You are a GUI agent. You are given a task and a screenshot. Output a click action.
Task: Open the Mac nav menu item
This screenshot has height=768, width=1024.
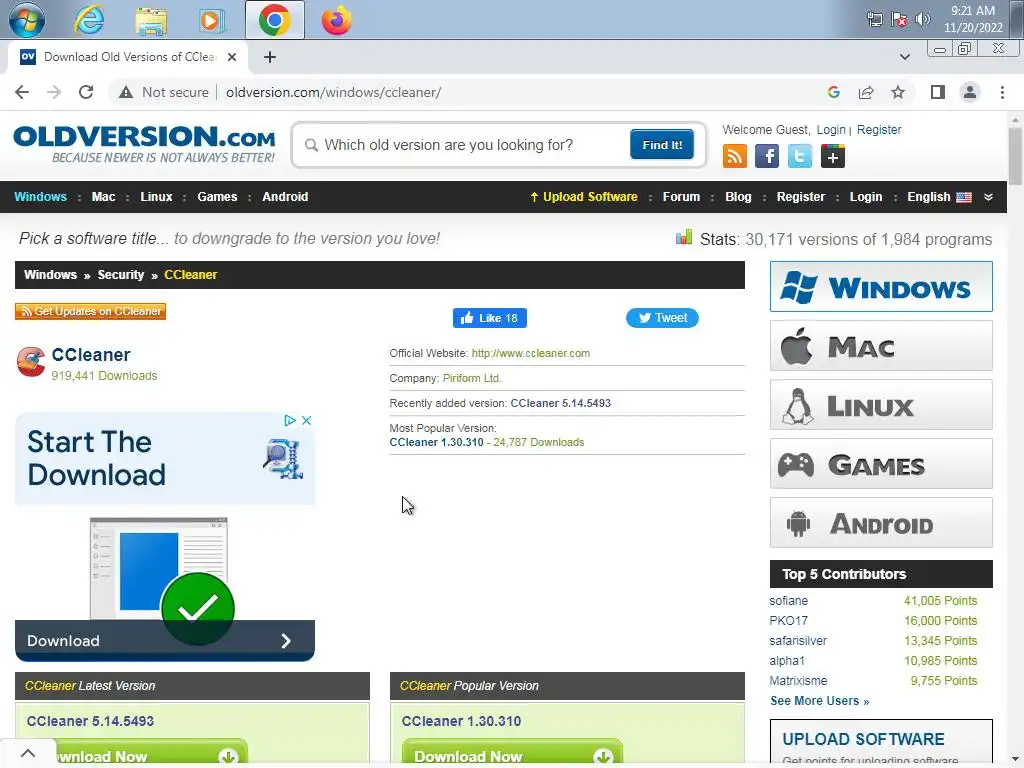point(103,197)
